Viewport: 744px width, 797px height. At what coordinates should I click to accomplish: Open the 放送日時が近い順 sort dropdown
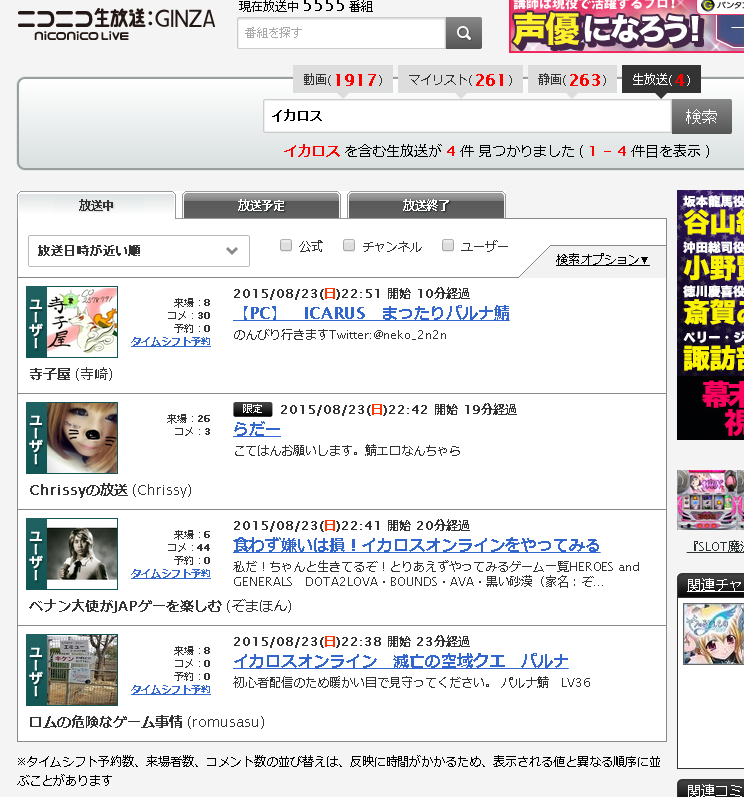click(x=139, y=251)
